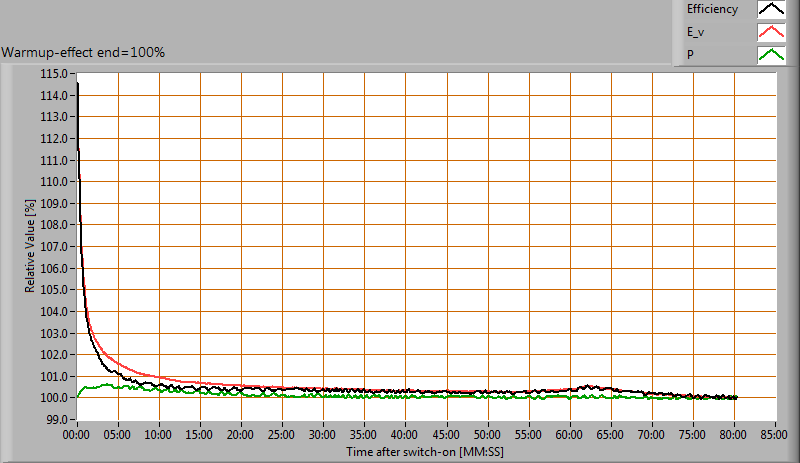Edit the 85:00 X-axis end value
The height and width of the screenshot is (463, 800).
coord(774,435)
